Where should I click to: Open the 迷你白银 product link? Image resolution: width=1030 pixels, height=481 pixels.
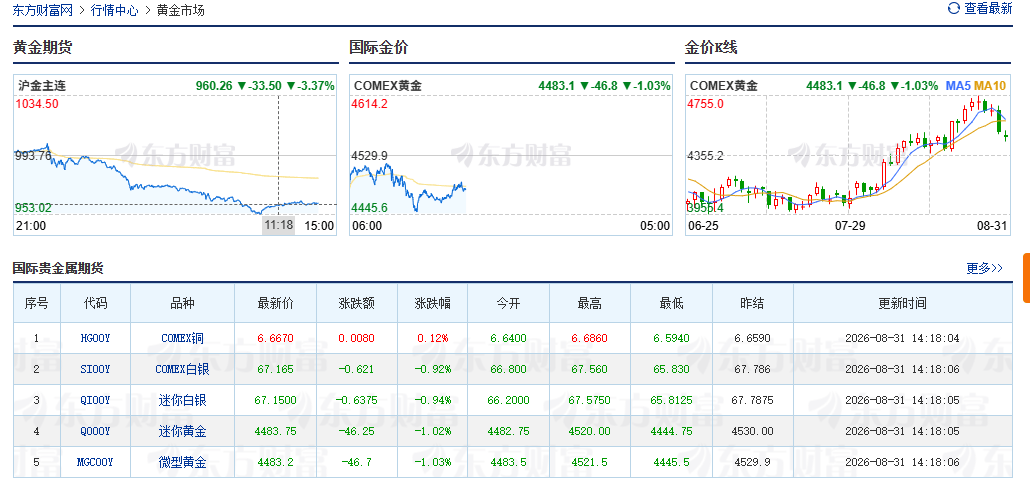coord(182,400)
